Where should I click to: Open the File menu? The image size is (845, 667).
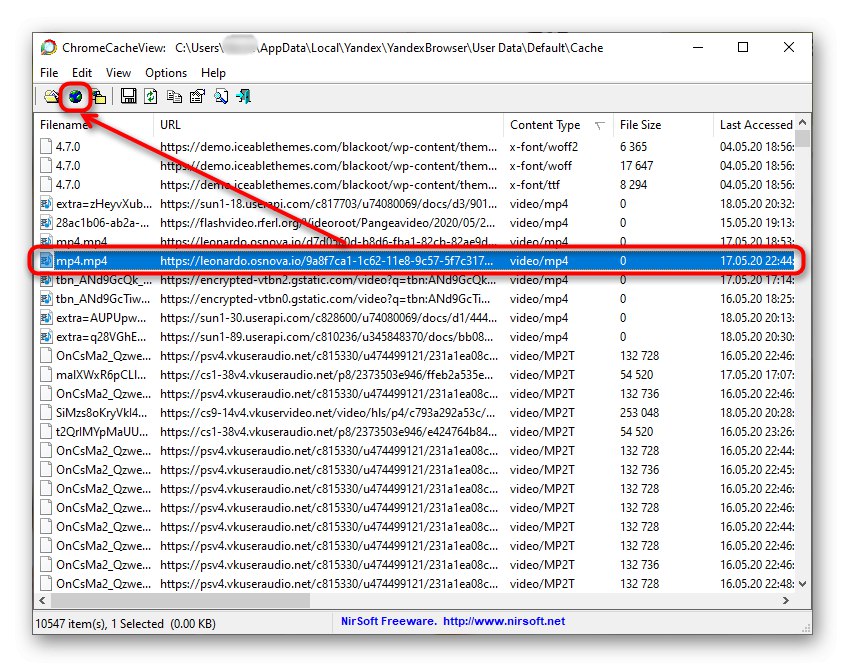[x=49, y=73]
